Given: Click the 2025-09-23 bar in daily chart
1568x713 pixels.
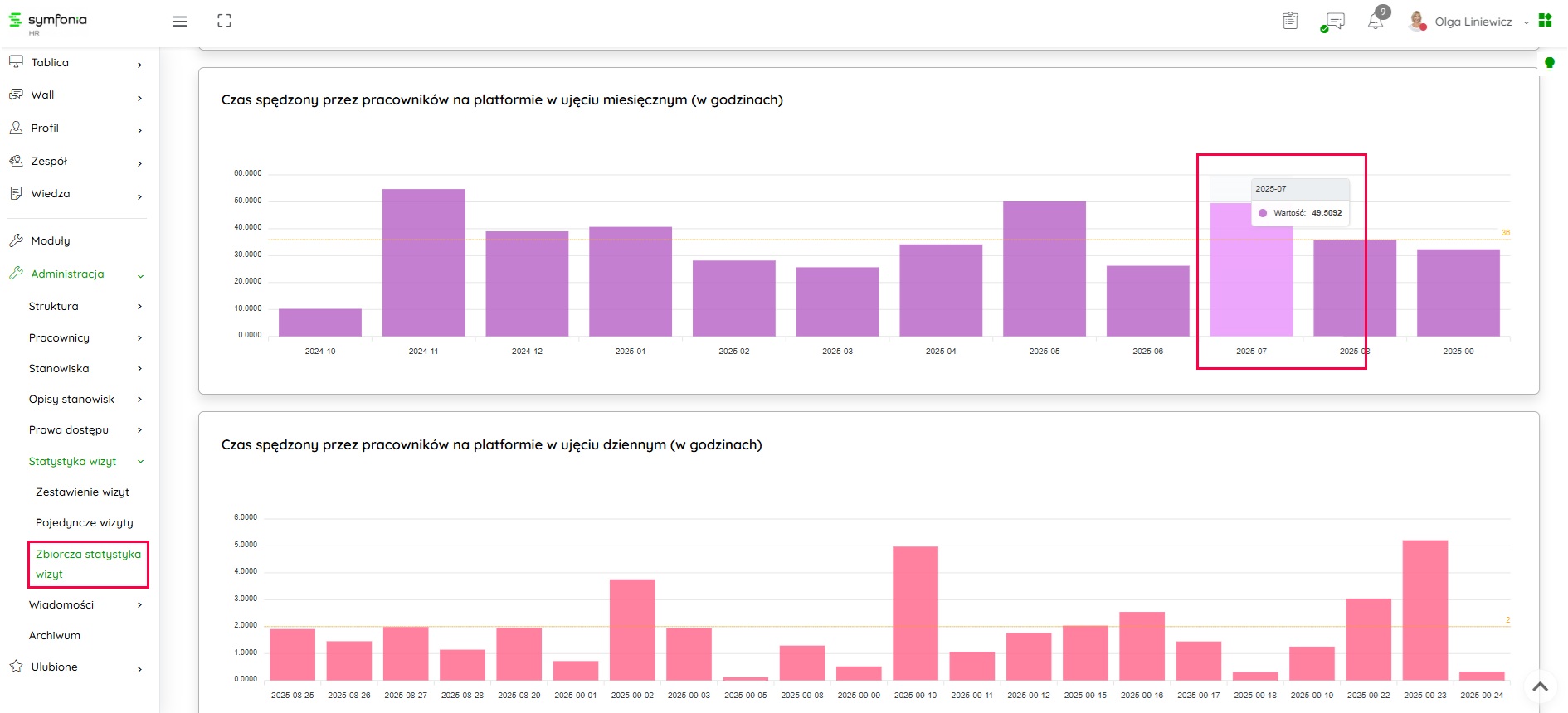Looking at the screenshot, I should tap(1424, 609).
